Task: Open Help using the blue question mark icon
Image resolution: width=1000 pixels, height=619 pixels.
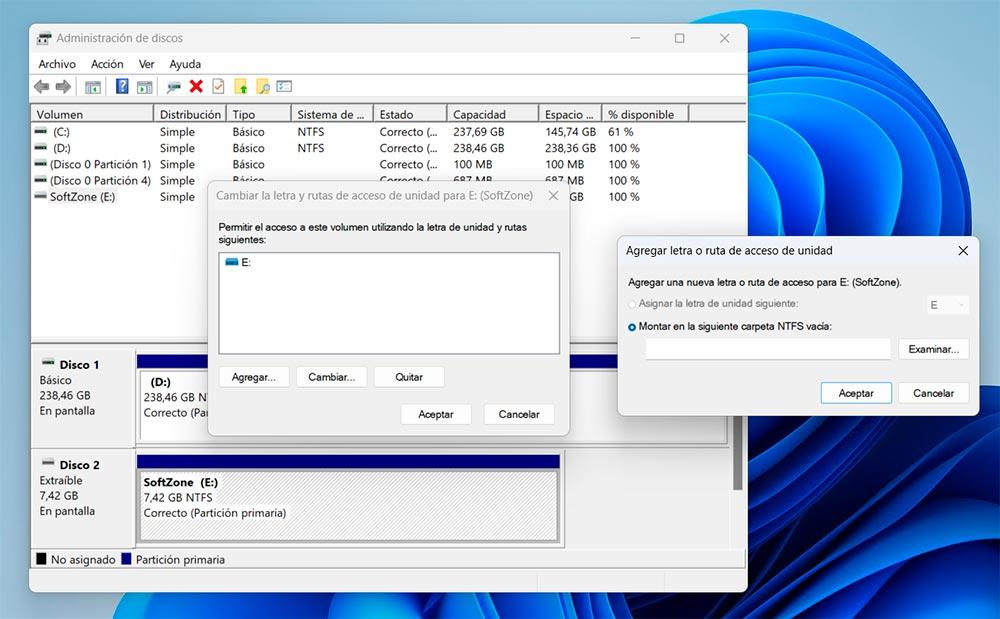Action: click(123, 86)
